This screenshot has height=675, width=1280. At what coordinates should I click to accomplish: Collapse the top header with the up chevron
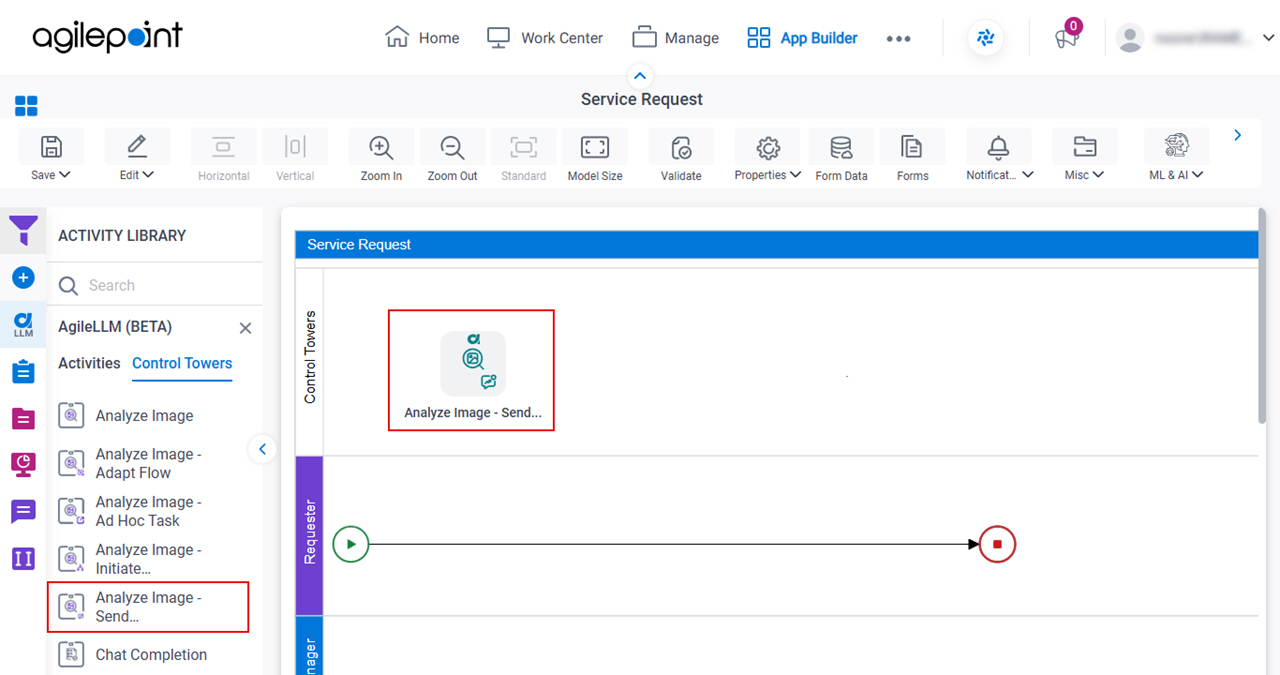point(640,76)
